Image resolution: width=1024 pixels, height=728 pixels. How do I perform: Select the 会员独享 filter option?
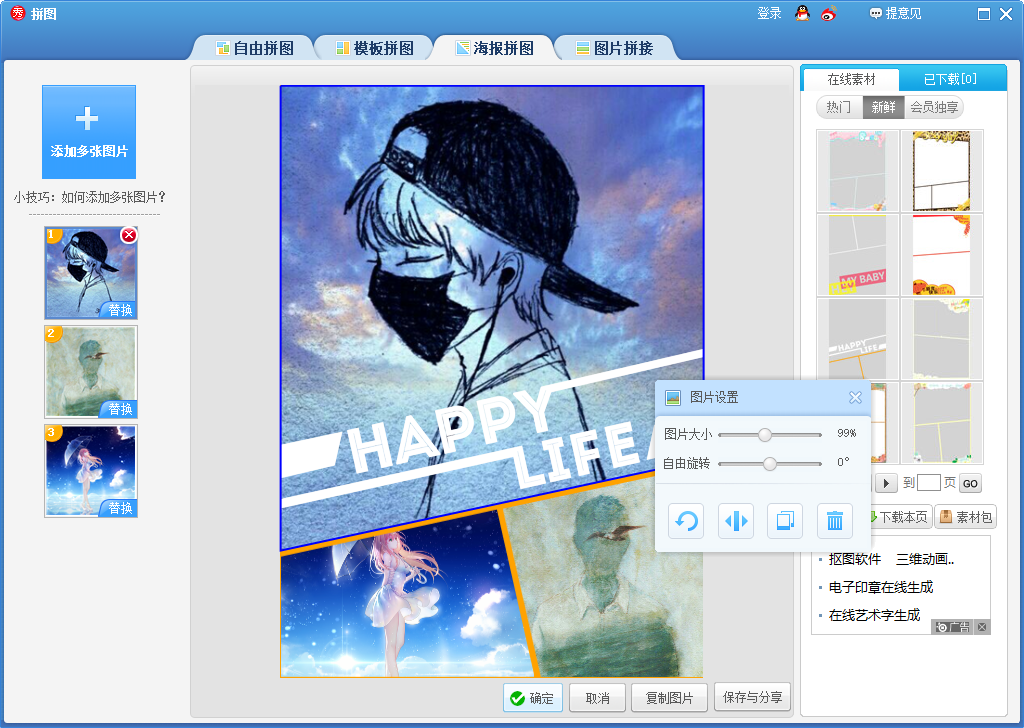[934, 108]
